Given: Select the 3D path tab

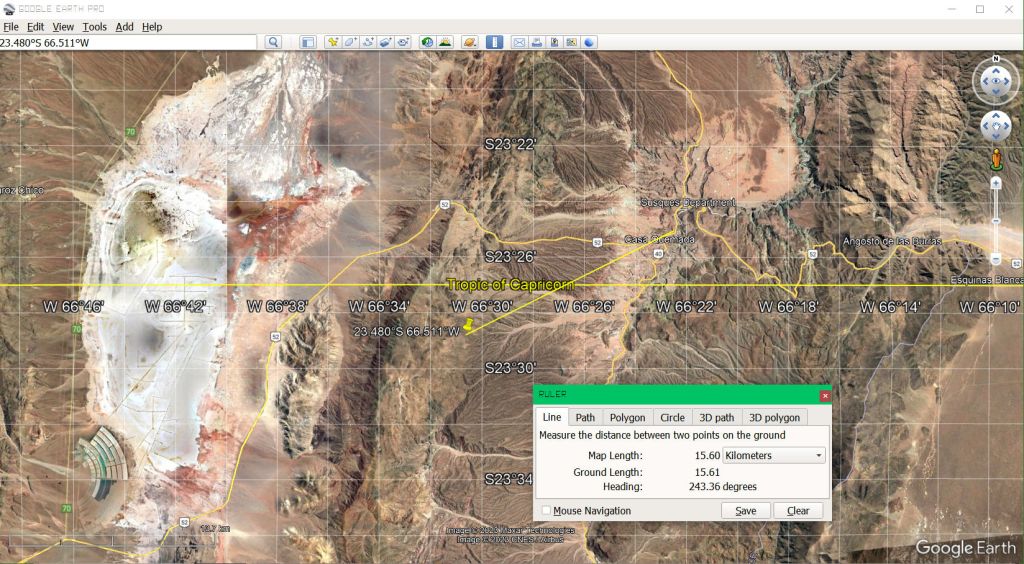Looking at the screenshot, I should (716, 417).
